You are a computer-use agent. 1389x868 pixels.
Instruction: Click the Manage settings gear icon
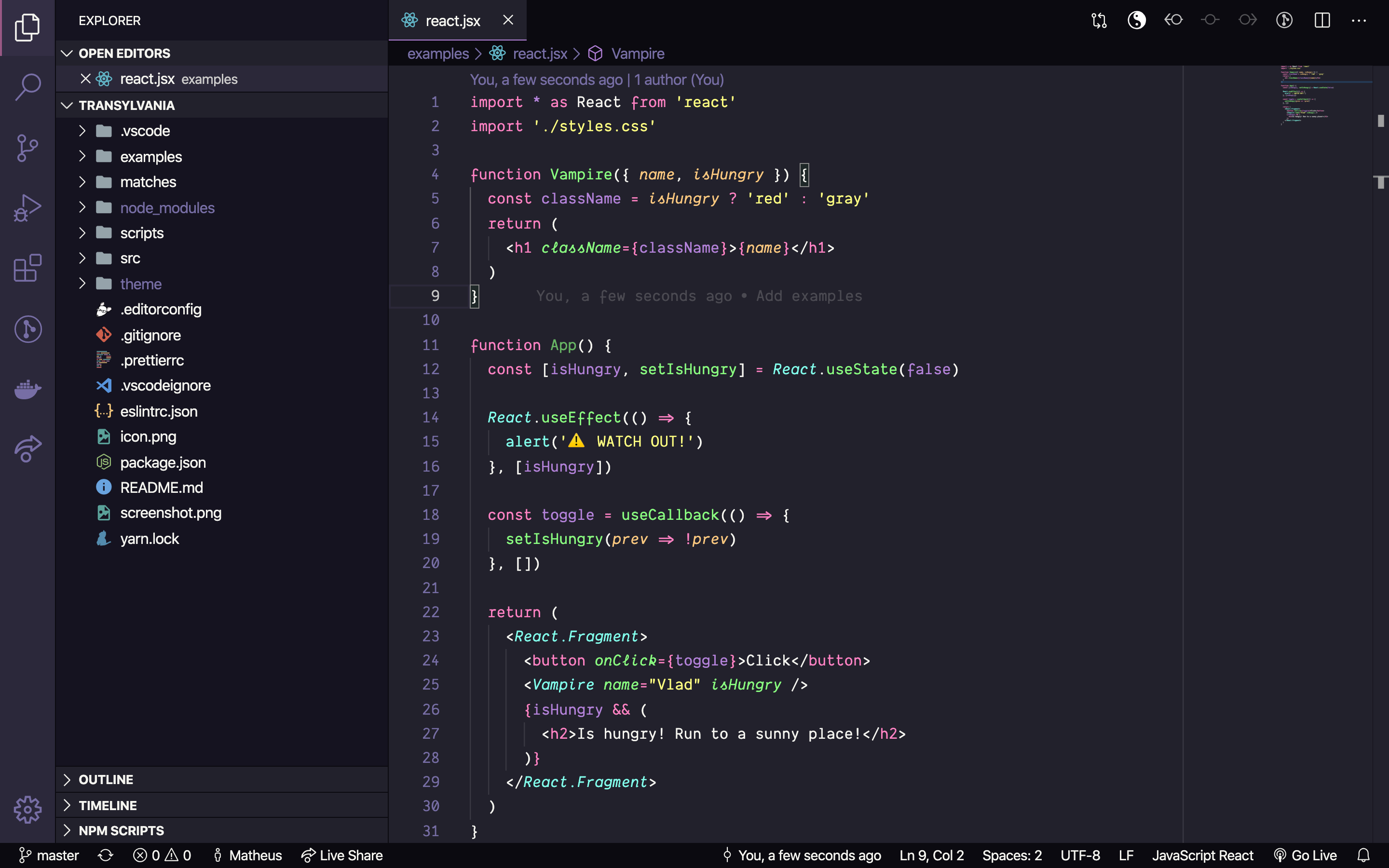(27, 810)
